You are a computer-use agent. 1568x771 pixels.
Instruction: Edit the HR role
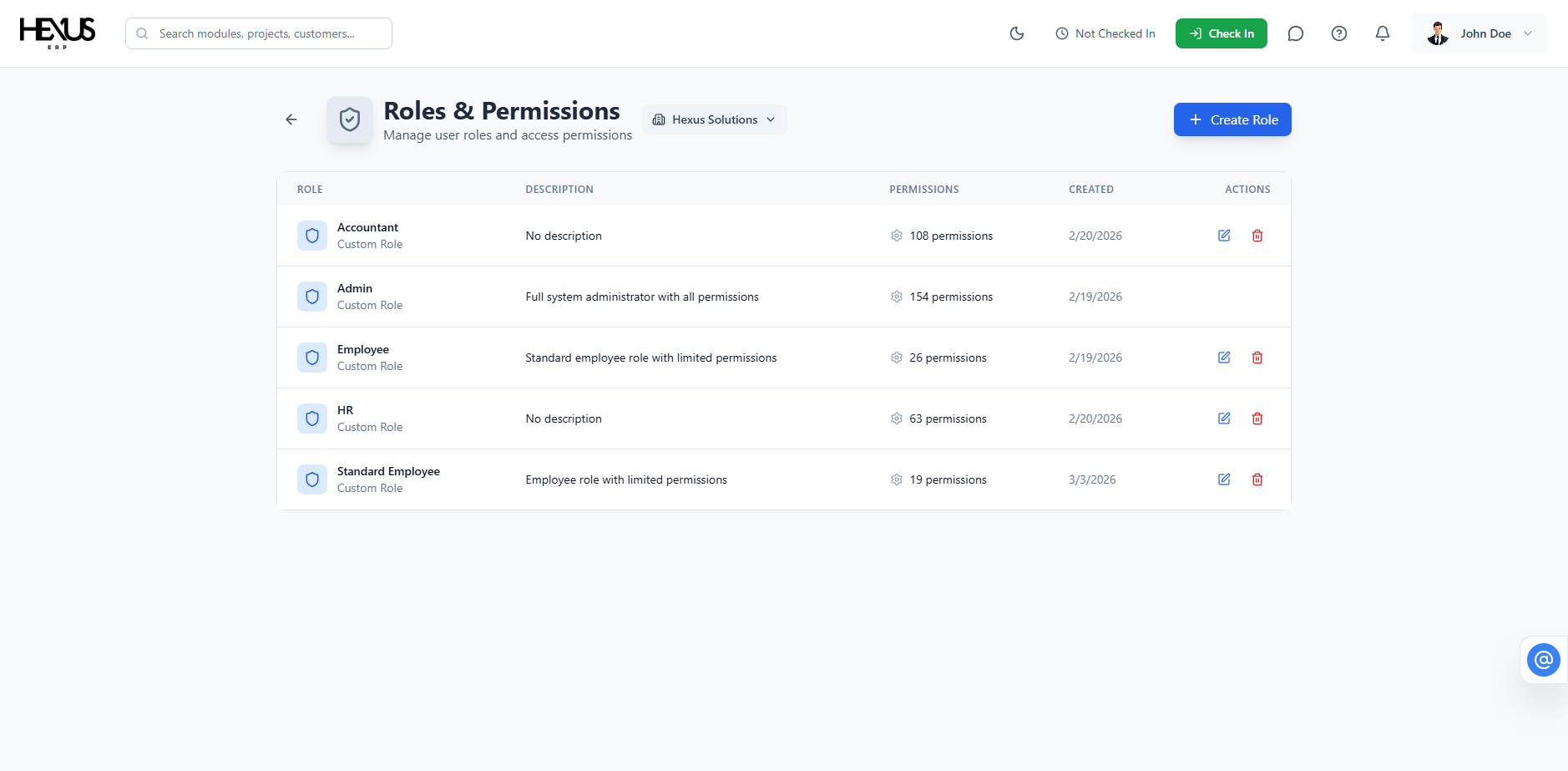pyautogui.click(x=1224, y=418)
